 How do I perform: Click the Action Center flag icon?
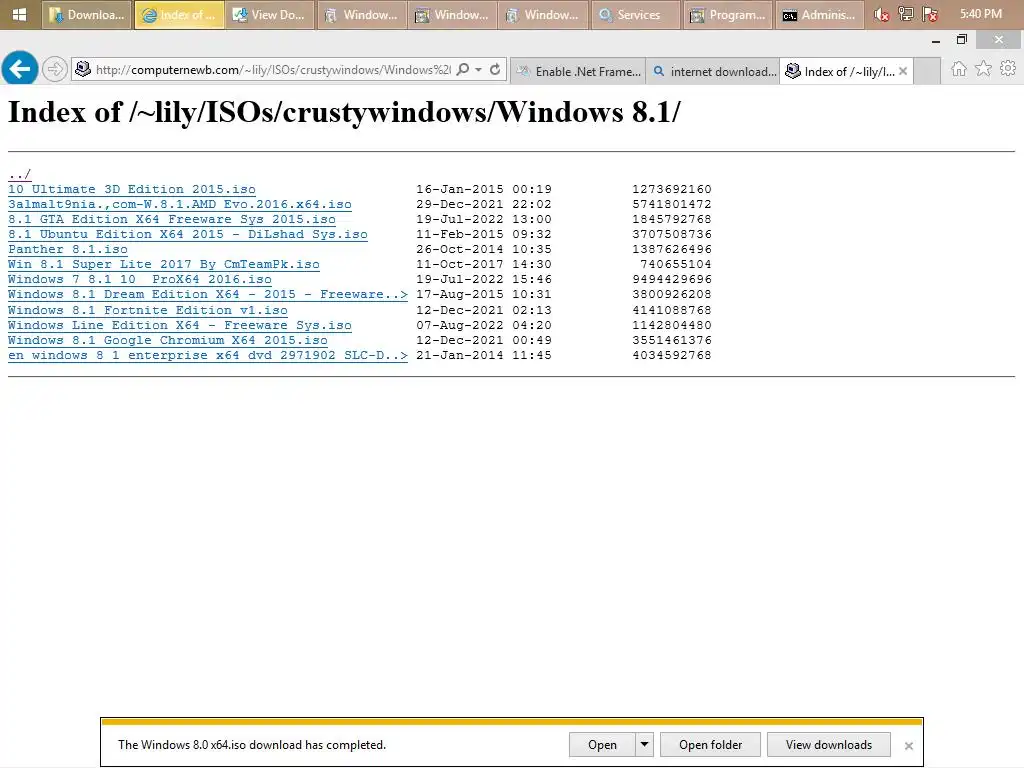click(x=930, y=14)
